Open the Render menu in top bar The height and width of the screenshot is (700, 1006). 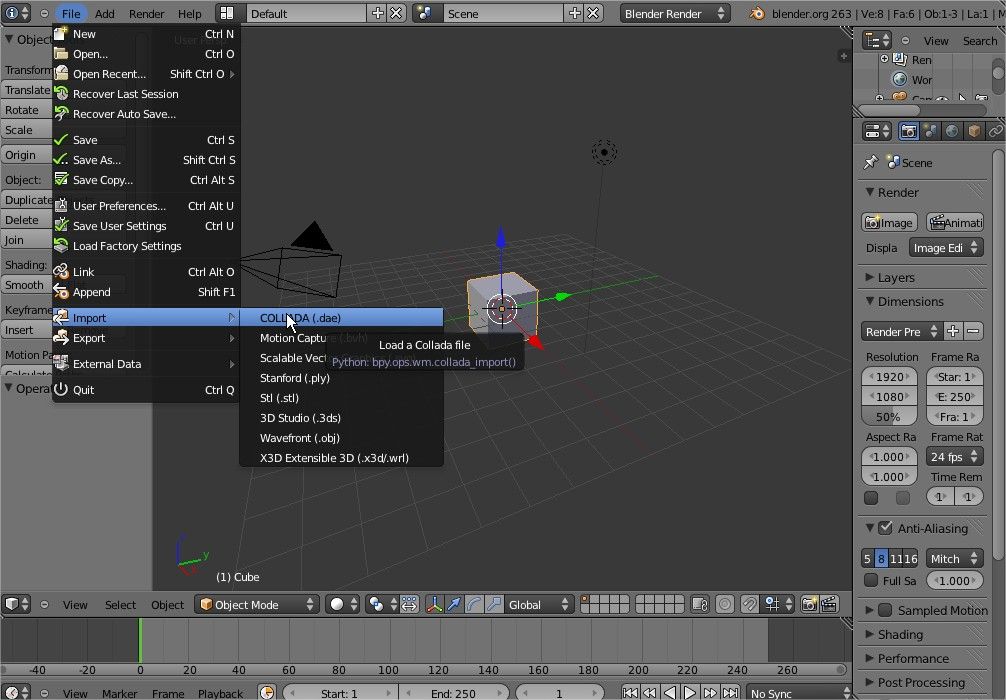pos(146,13)
